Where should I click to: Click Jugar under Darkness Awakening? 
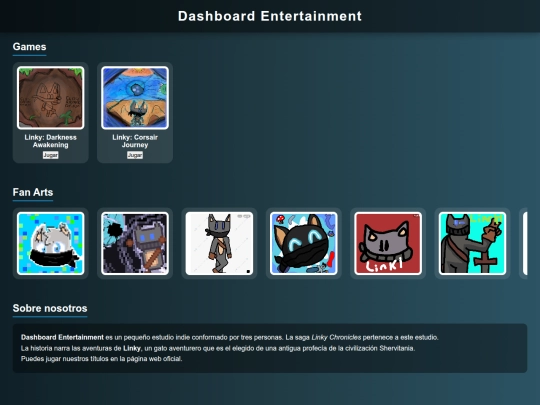(x=51, y=155)
